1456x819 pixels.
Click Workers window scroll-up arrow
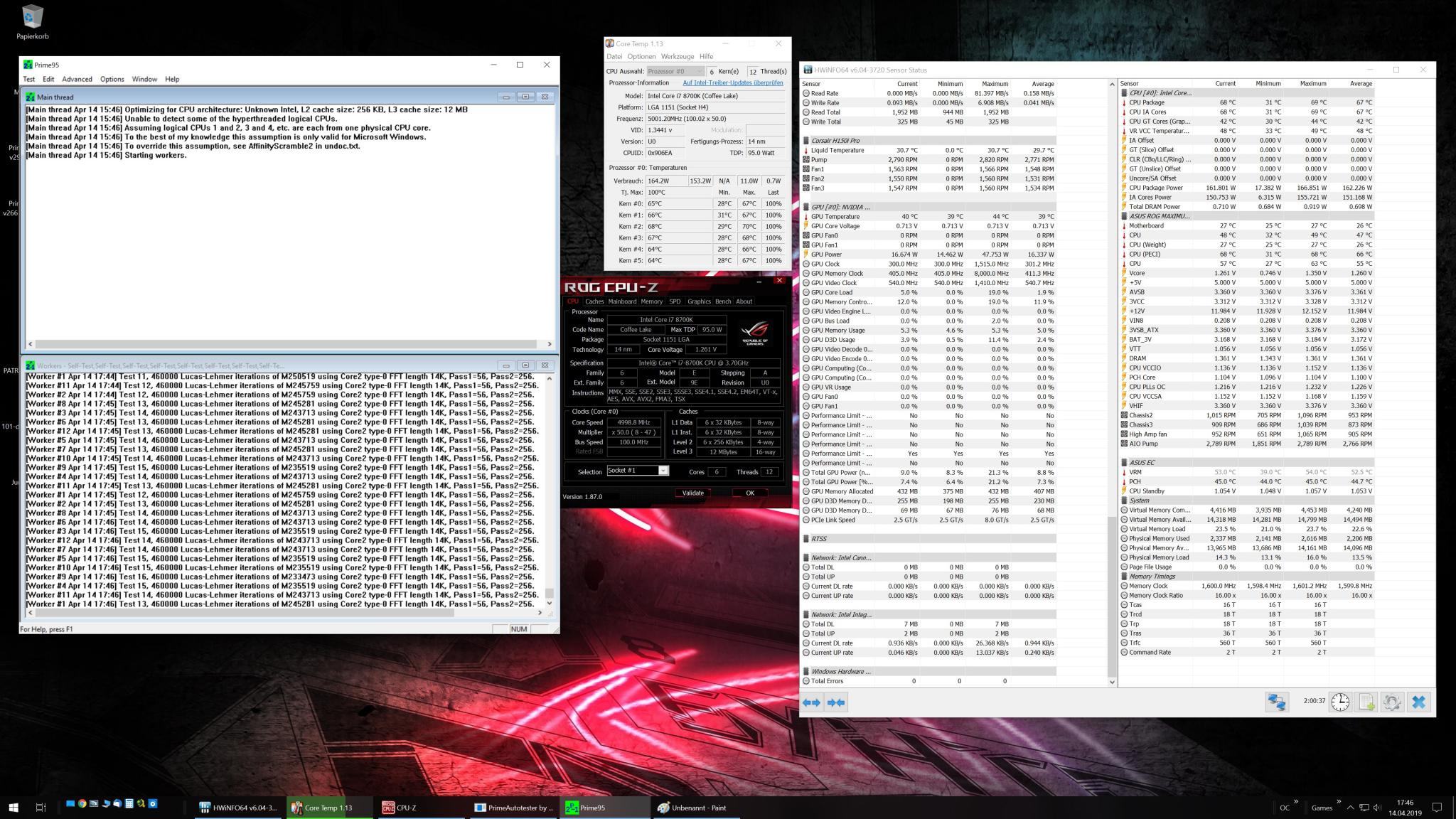(549, 378)
